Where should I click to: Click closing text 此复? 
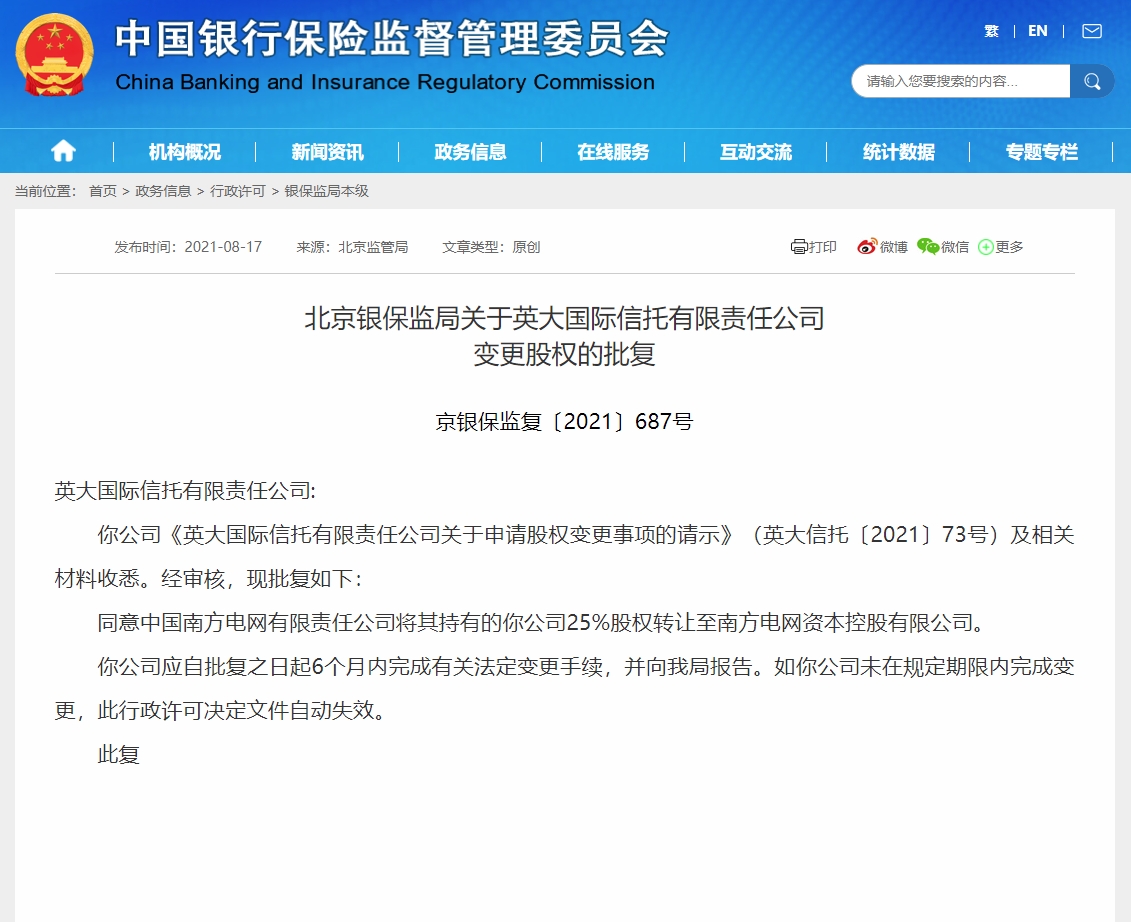[x=118, y=754]
